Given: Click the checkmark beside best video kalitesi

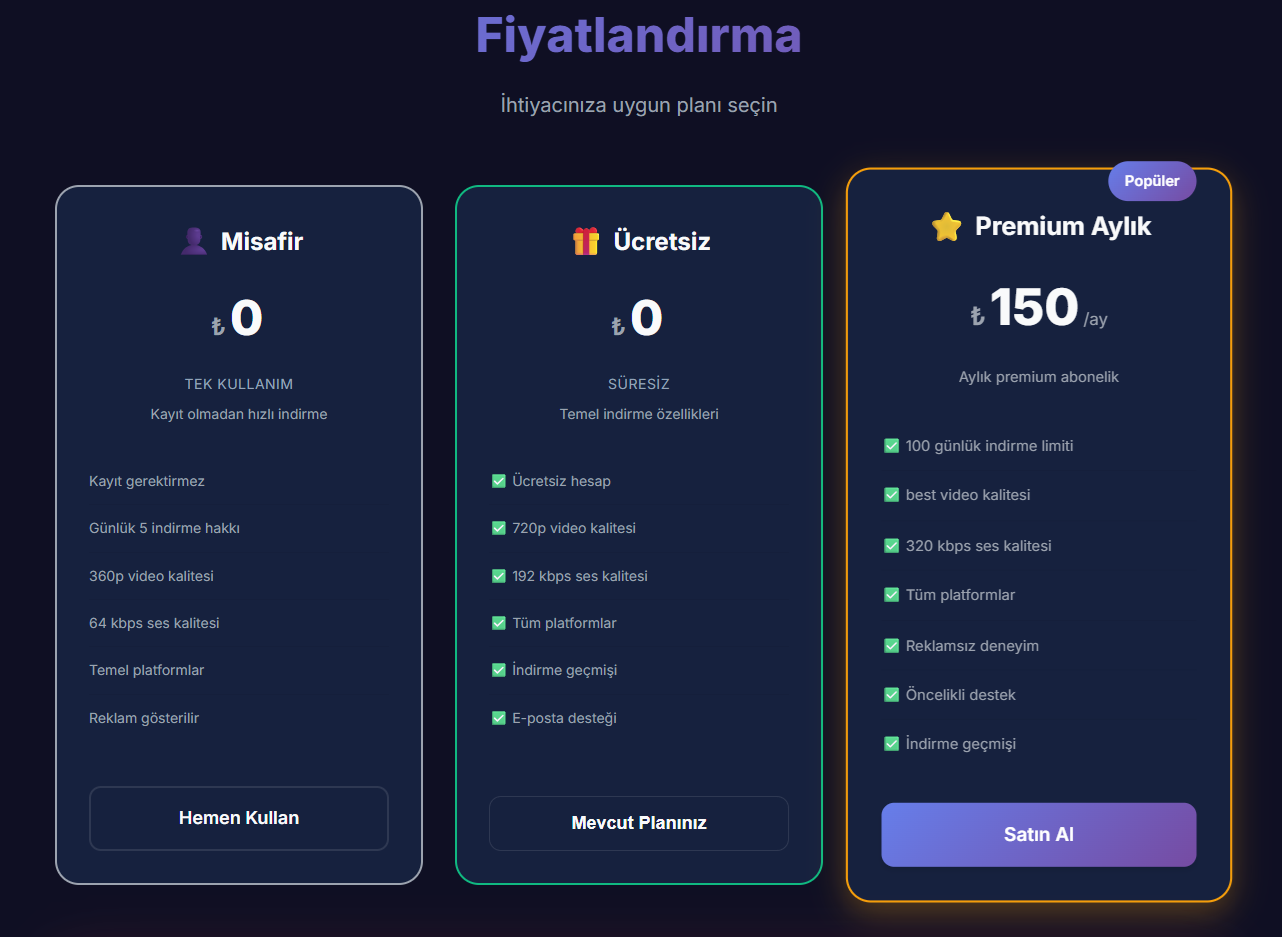Looking at the screenshot, I should click(x=892, y=495).
